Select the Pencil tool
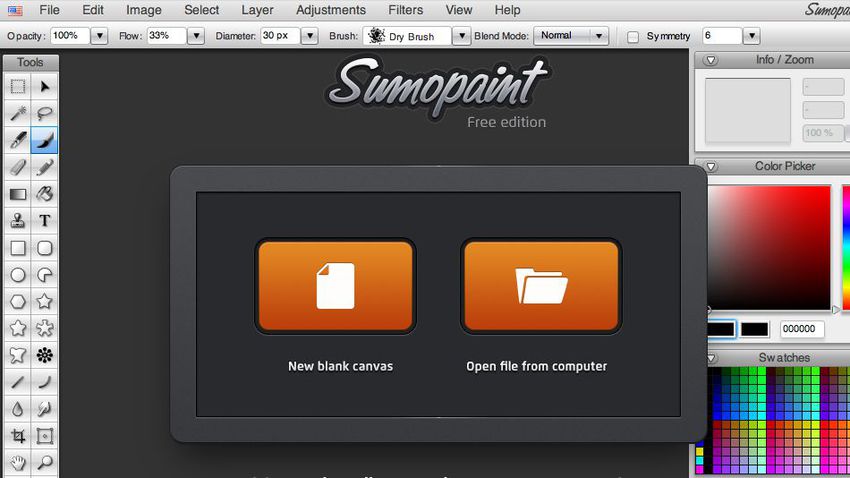Viewport: 850px width, 478px height. 44,167
